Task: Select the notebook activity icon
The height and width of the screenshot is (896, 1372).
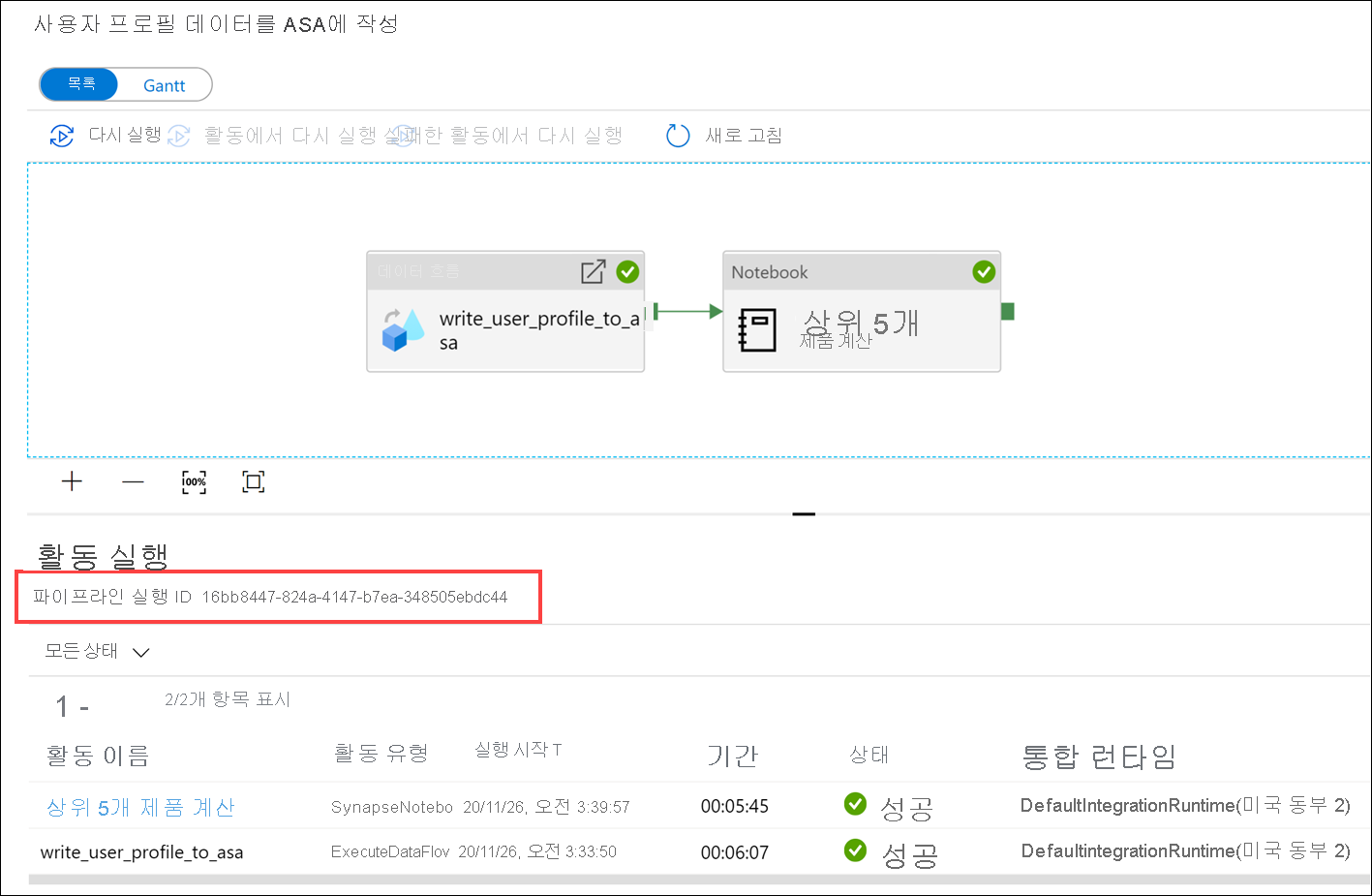Action: [x=757, y=329]
